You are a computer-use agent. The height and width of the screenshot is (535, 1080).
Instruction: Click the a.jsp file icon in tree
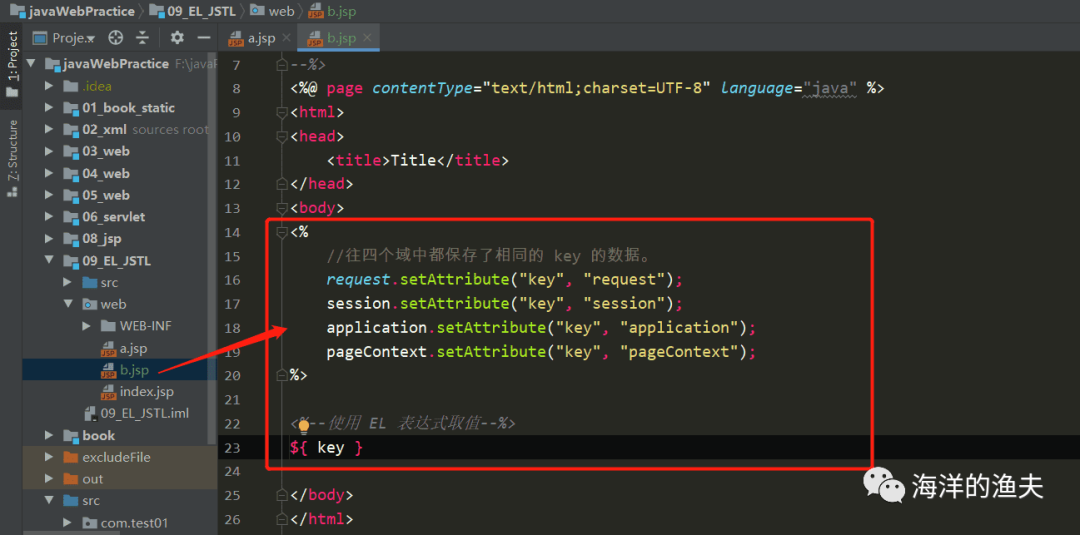coord(108,348)
